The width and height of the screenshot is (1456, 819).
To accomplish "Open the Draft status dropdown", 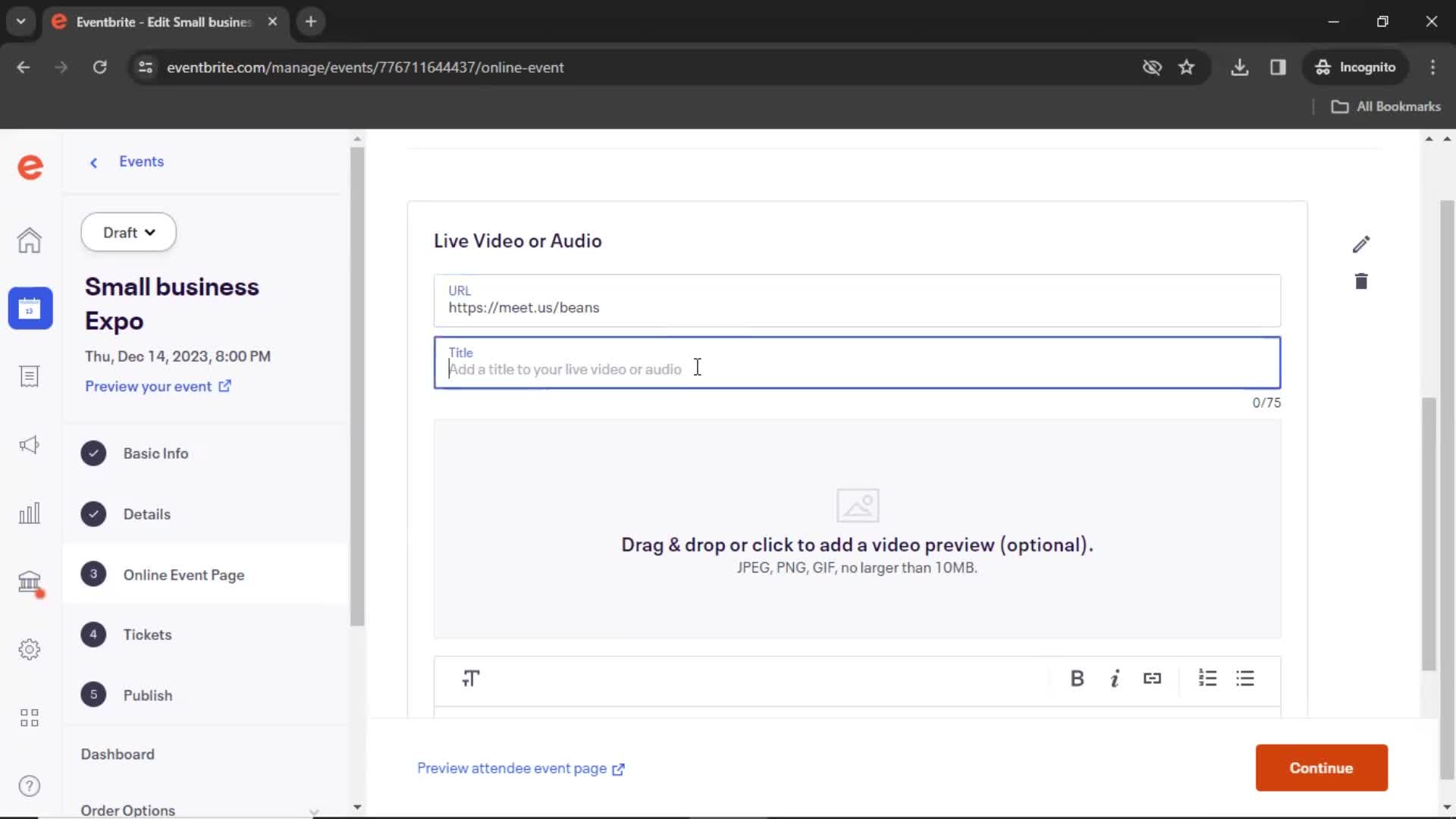I will tap(129, 232).
